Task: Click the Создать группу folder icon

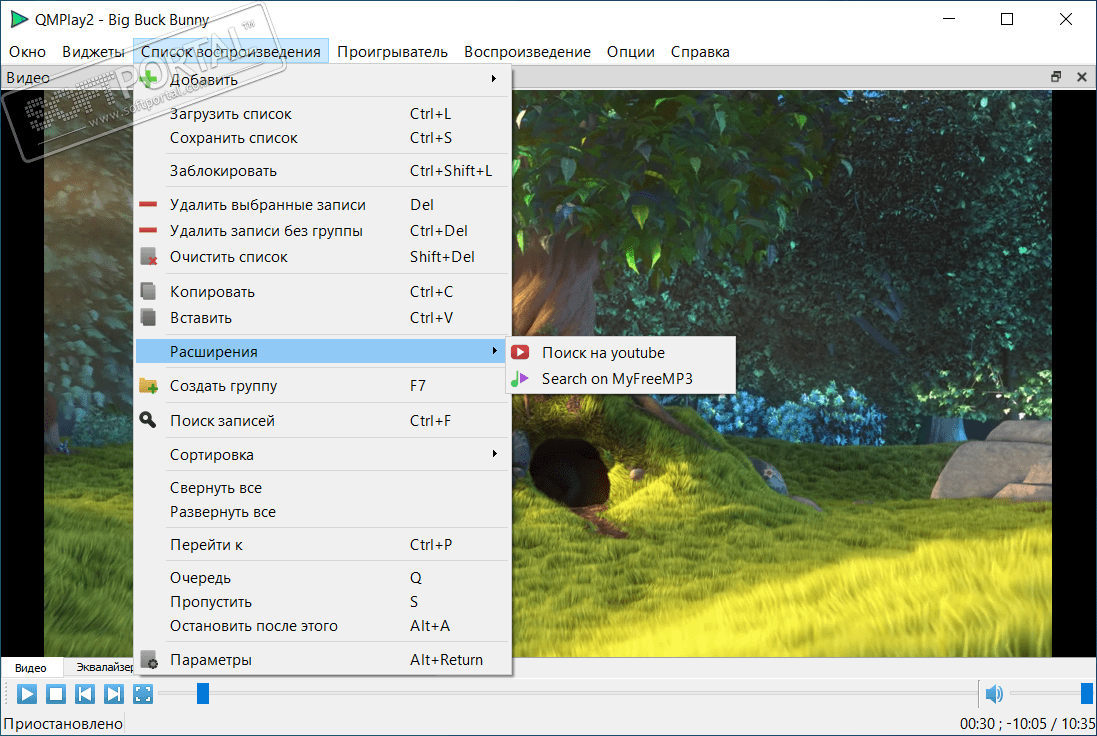Action: click(x=148, y=385)
